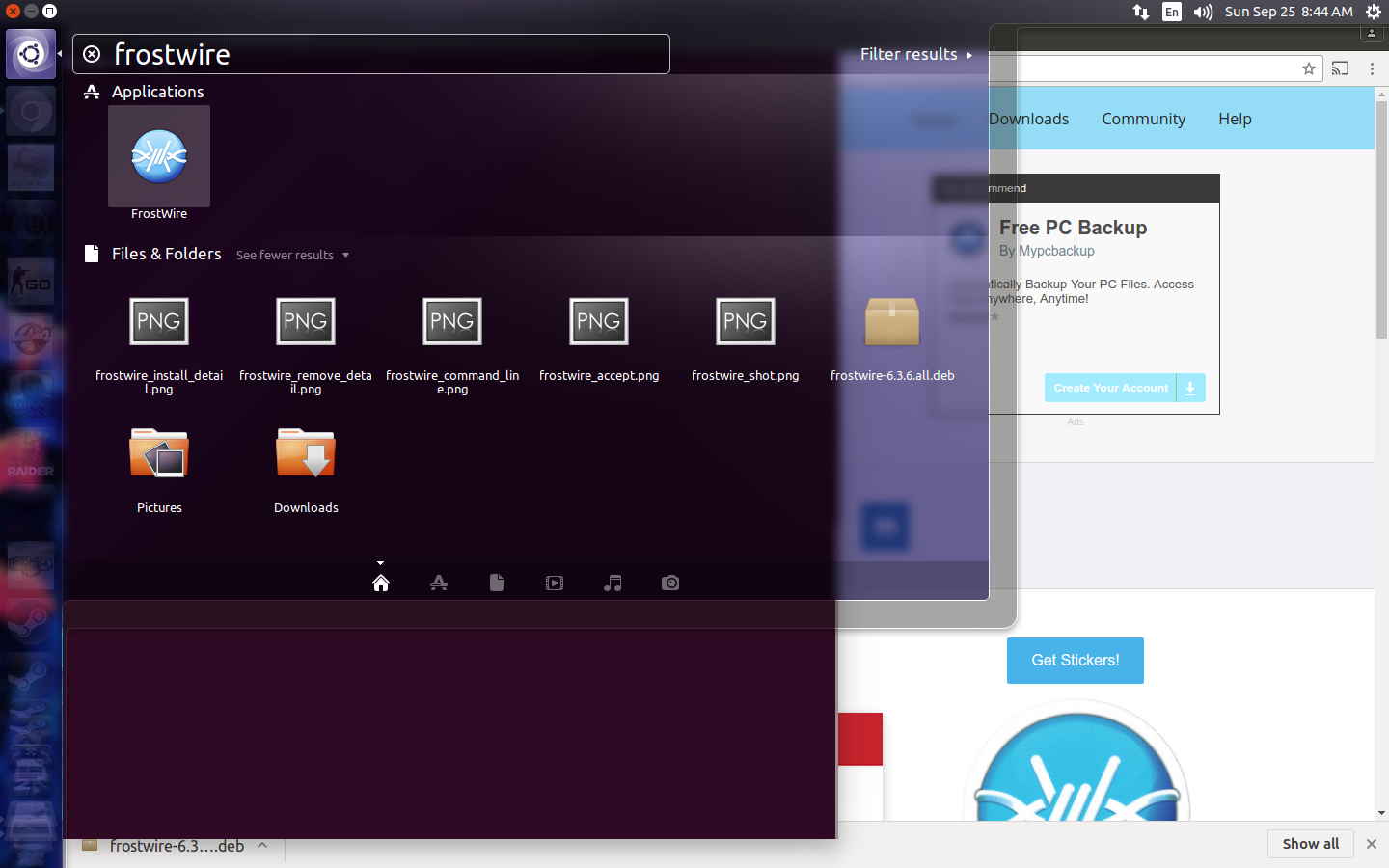Viewport: 1389px width, 868px height.
Task: Open Steam in the launcher
Action: (31, 622)
